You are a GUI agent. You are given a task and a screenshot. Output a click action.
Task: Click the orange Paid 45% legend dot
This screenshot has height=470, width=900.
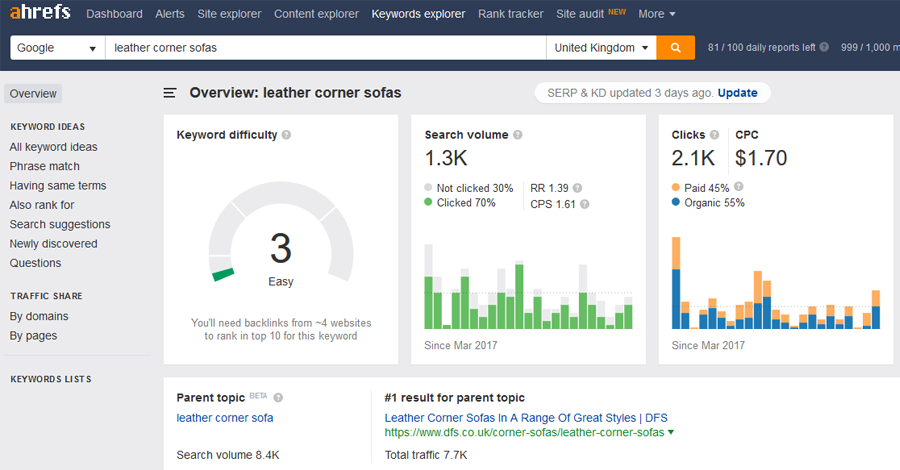(x=676, y=187)
